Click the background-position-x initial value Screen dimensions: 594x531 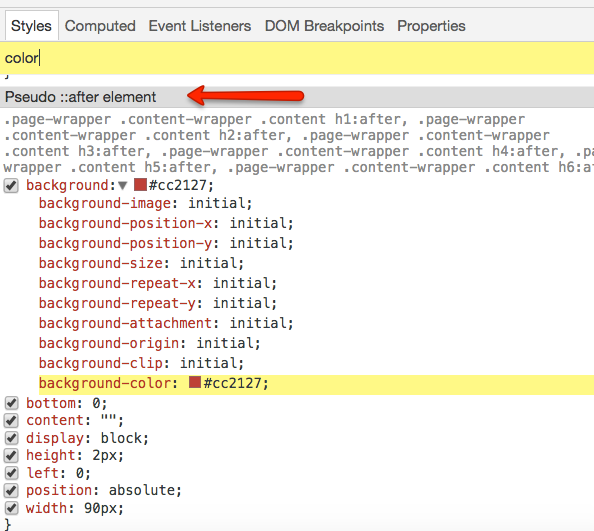click(258, 223)
